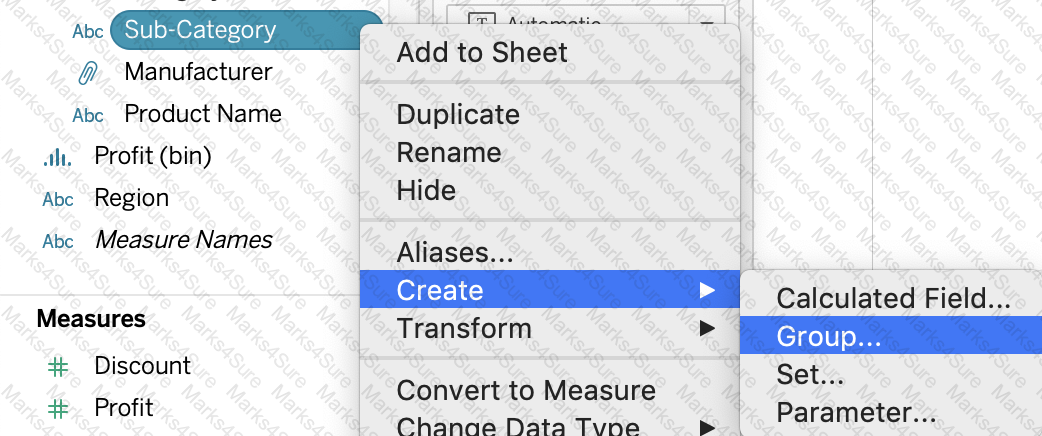Click the Abc icon beside Measure Names
The height and width of the screenshot is (436, 1042).
pyautogui.click(x=58, y=241)
